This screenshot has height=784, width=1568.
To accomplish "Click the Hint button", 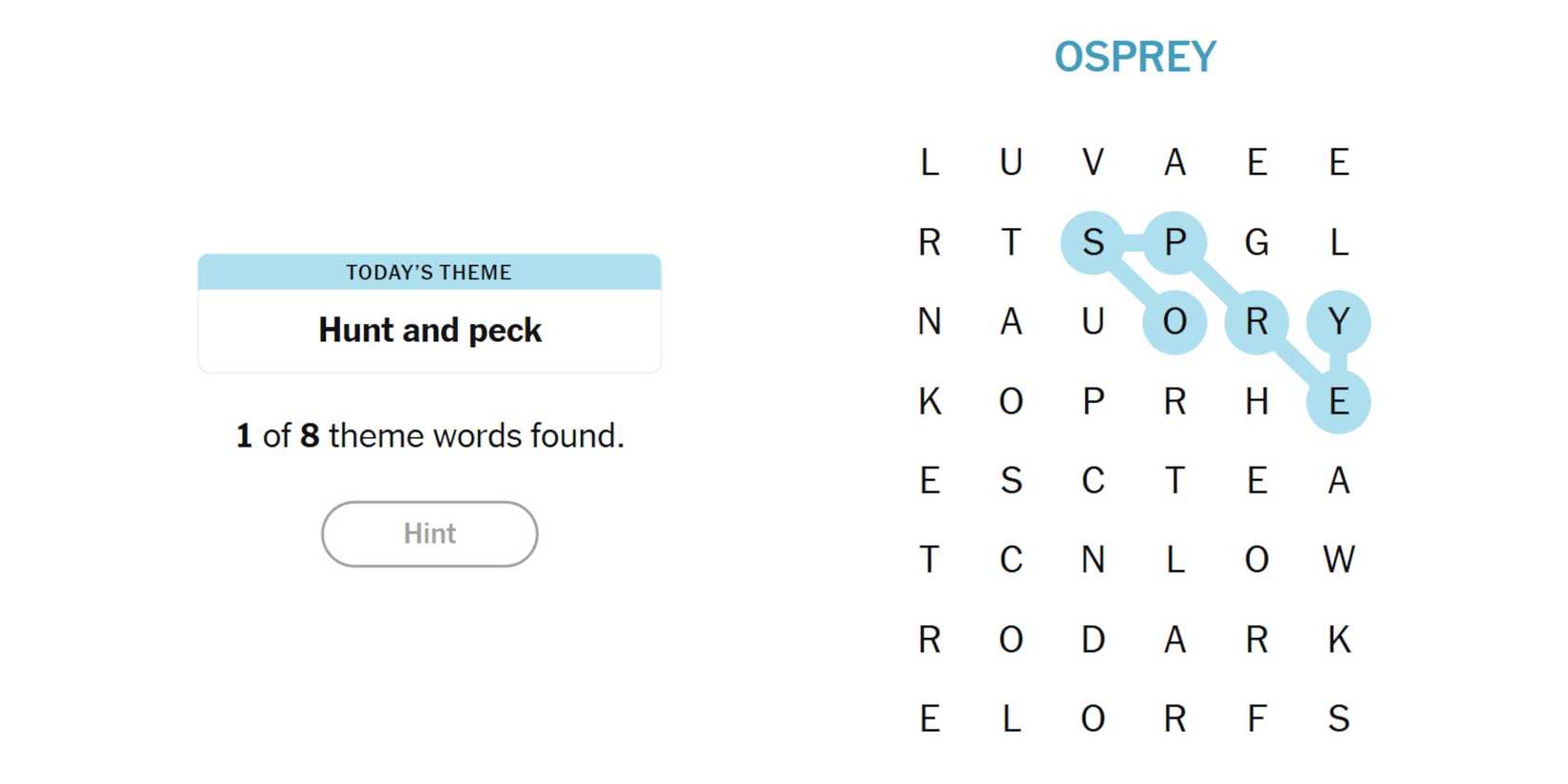I will (x=430, y=534).
